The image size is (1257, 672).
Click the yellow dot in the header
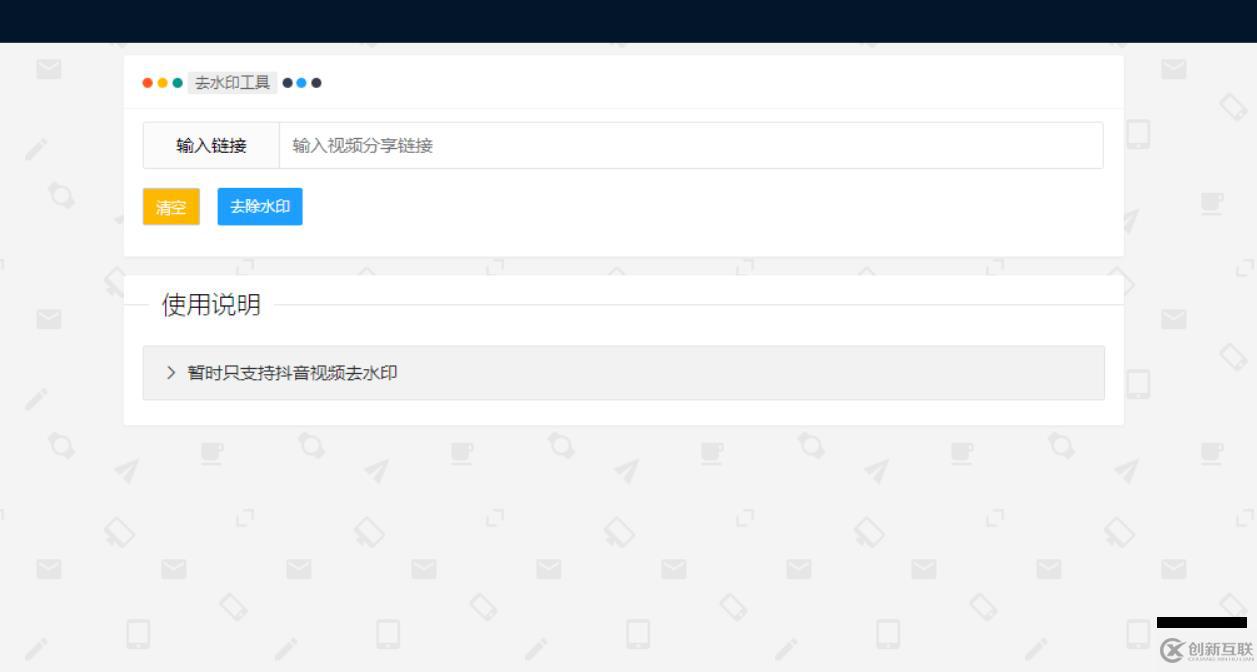(x=163, y=83)
